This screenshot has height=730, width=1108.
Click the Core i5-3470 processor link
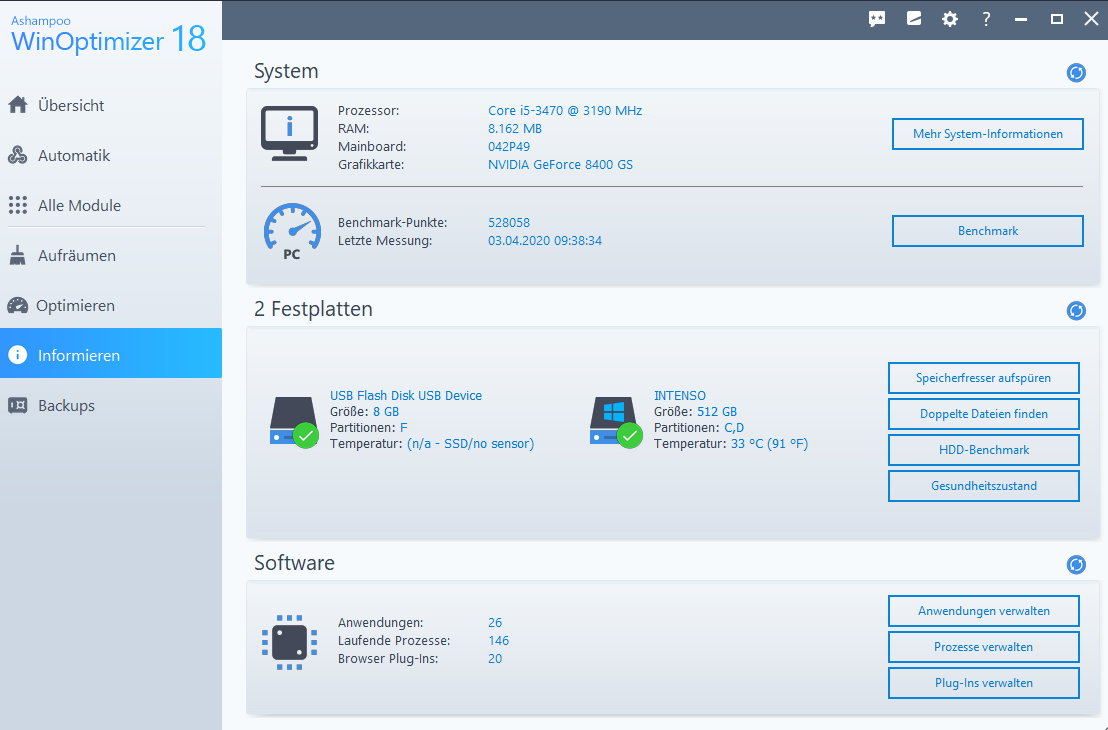tap(564, 110)
